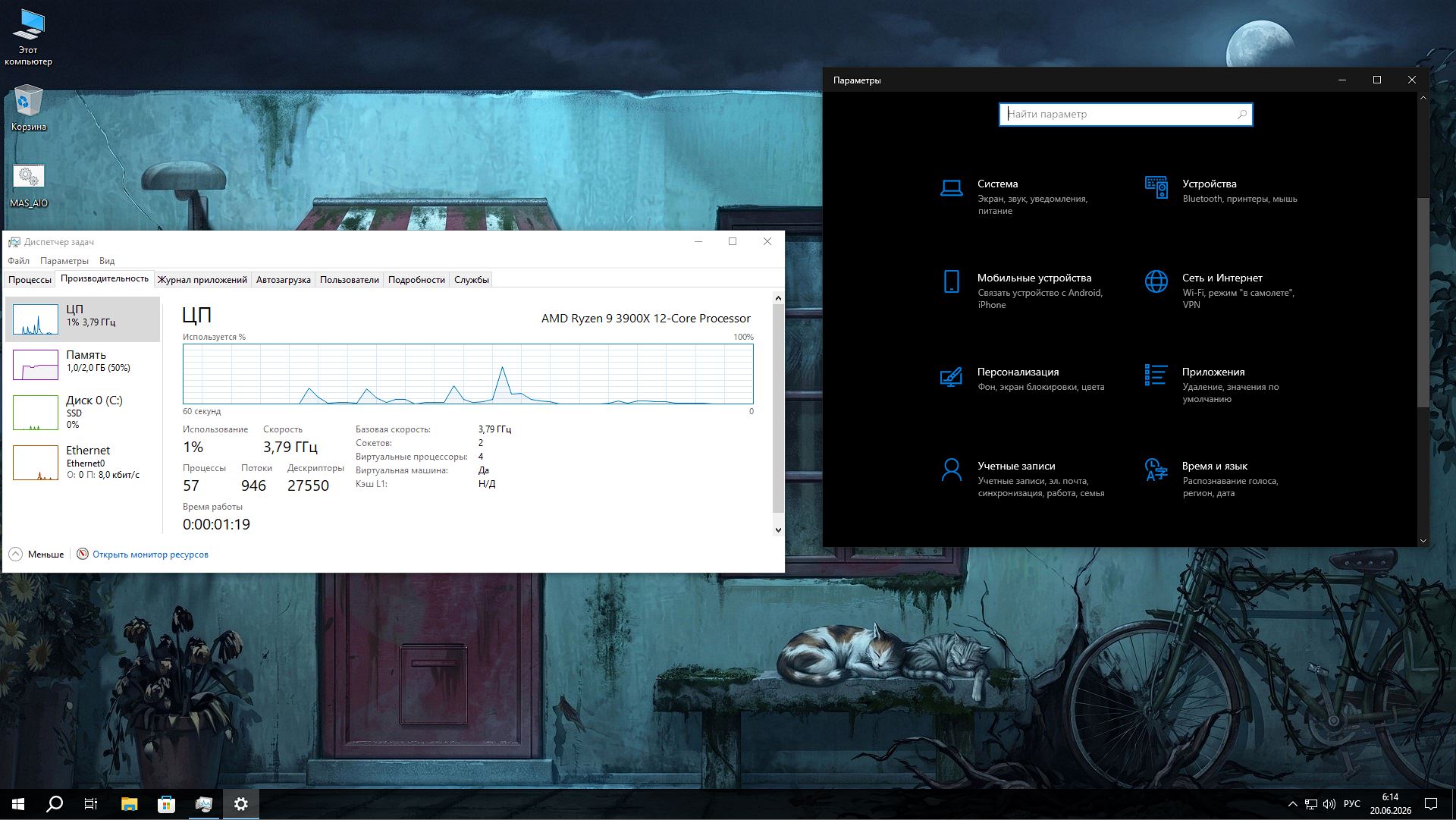The height and width of the screenshot is (820, 1456).
Task: Open the Файл menu in Task Manager
Action: [x=19, y=261]
